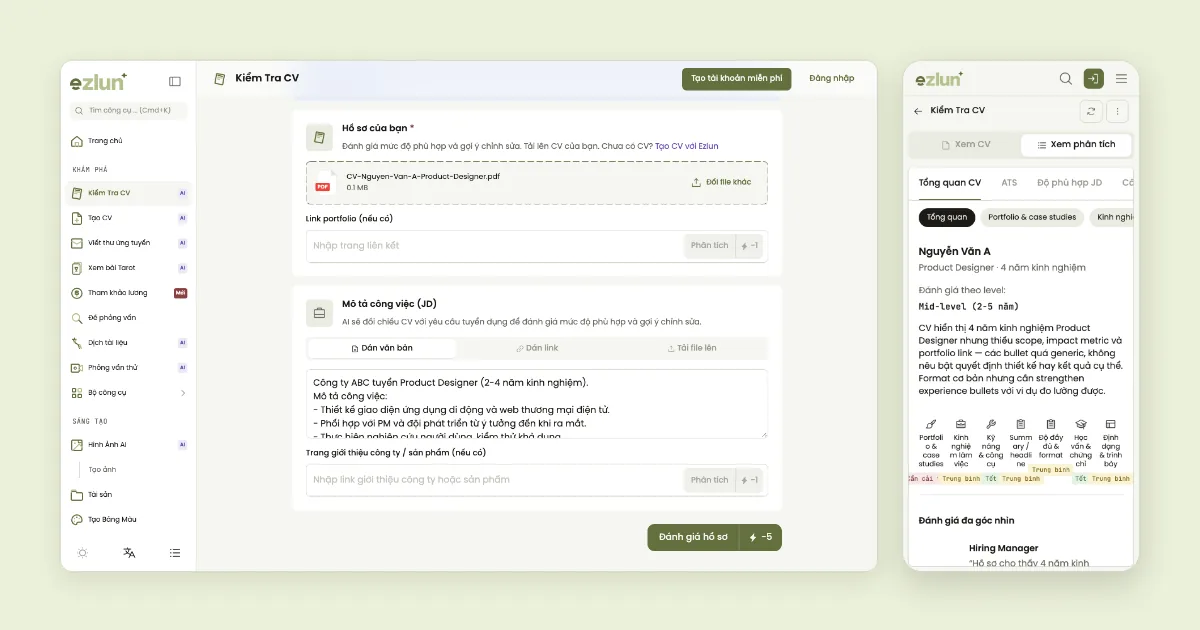Select the Tải file lên tab

(x=692, y=348)
